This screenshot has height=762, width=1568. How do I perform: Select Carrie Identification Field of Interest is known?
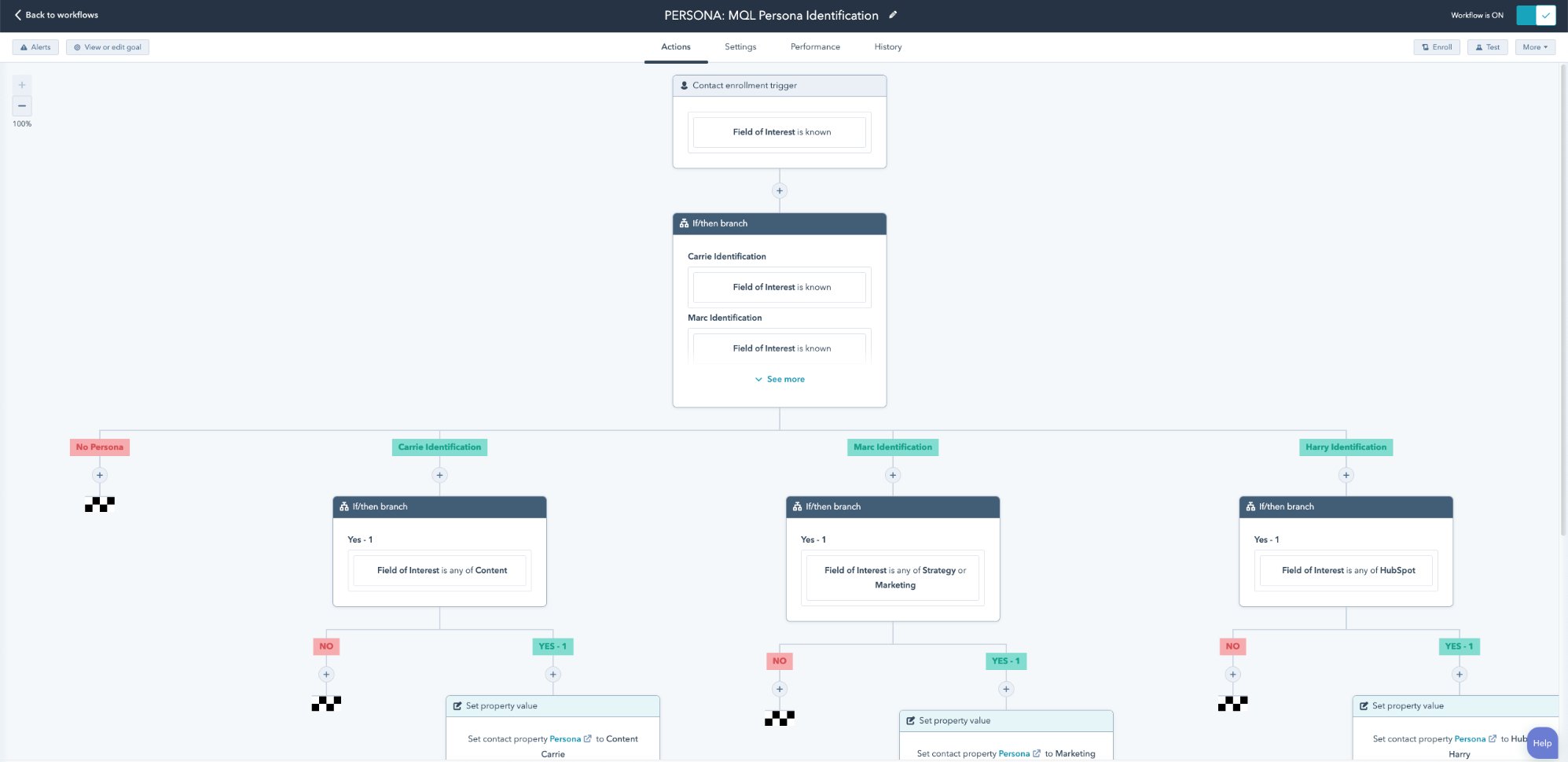click(x=780, y=287)
